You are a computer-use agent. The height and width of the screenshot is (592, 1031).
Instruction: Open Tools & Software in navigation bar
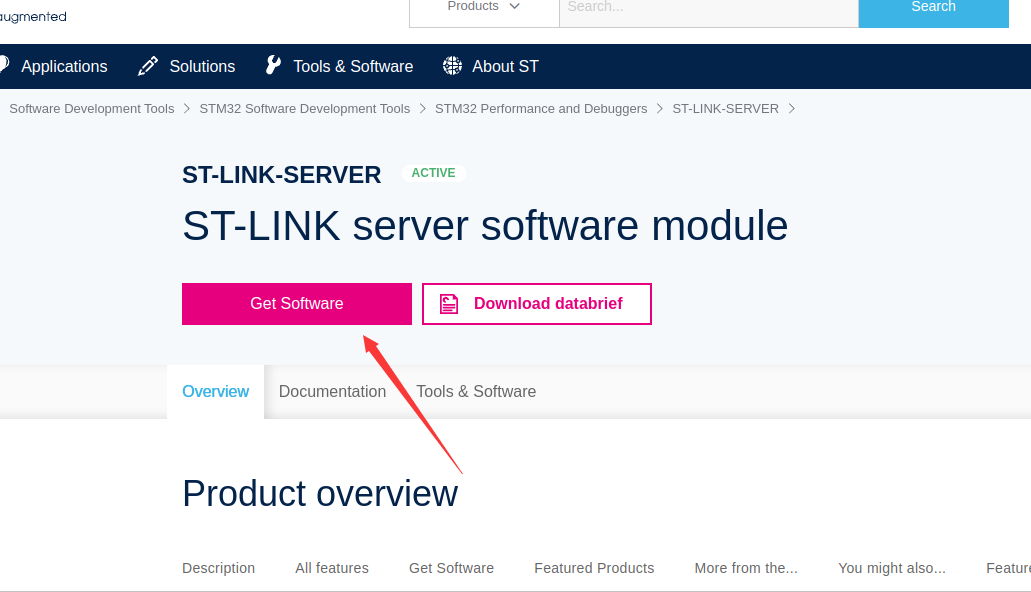pos(353,66)
